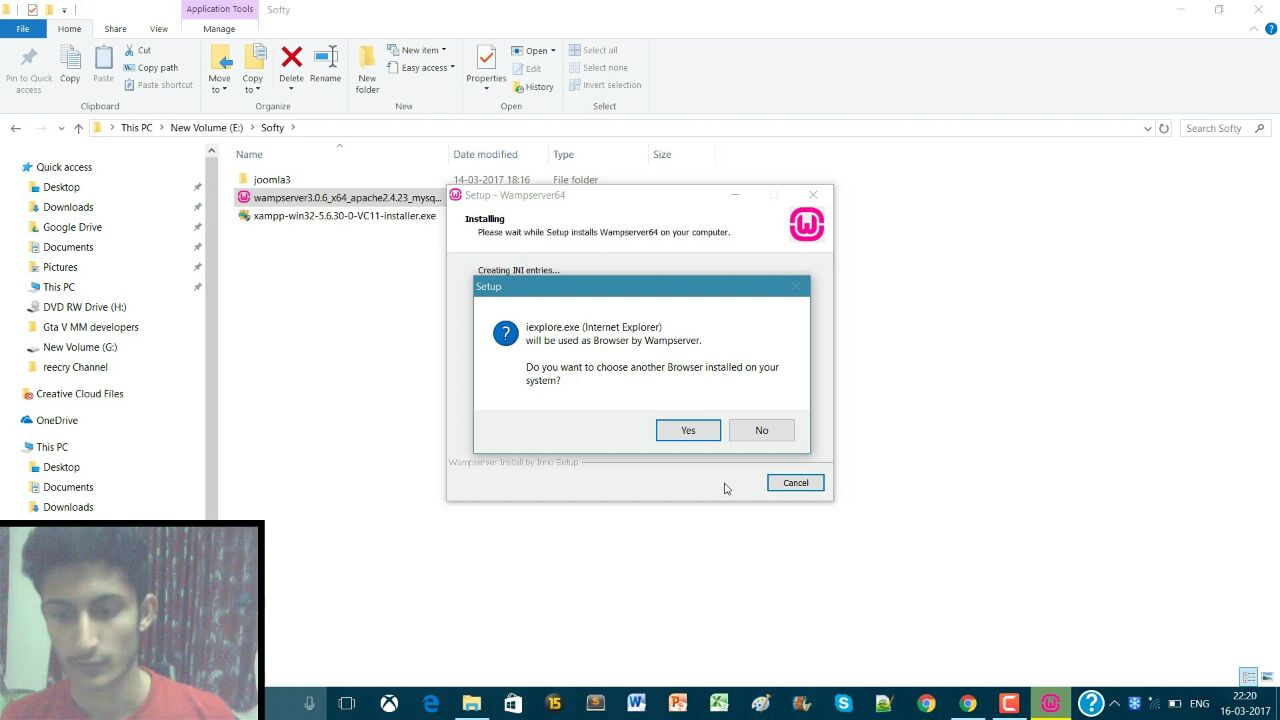Click No in the Setup dialog
The height and width of the screenshot is (720, 1280).
pos(762,430)
